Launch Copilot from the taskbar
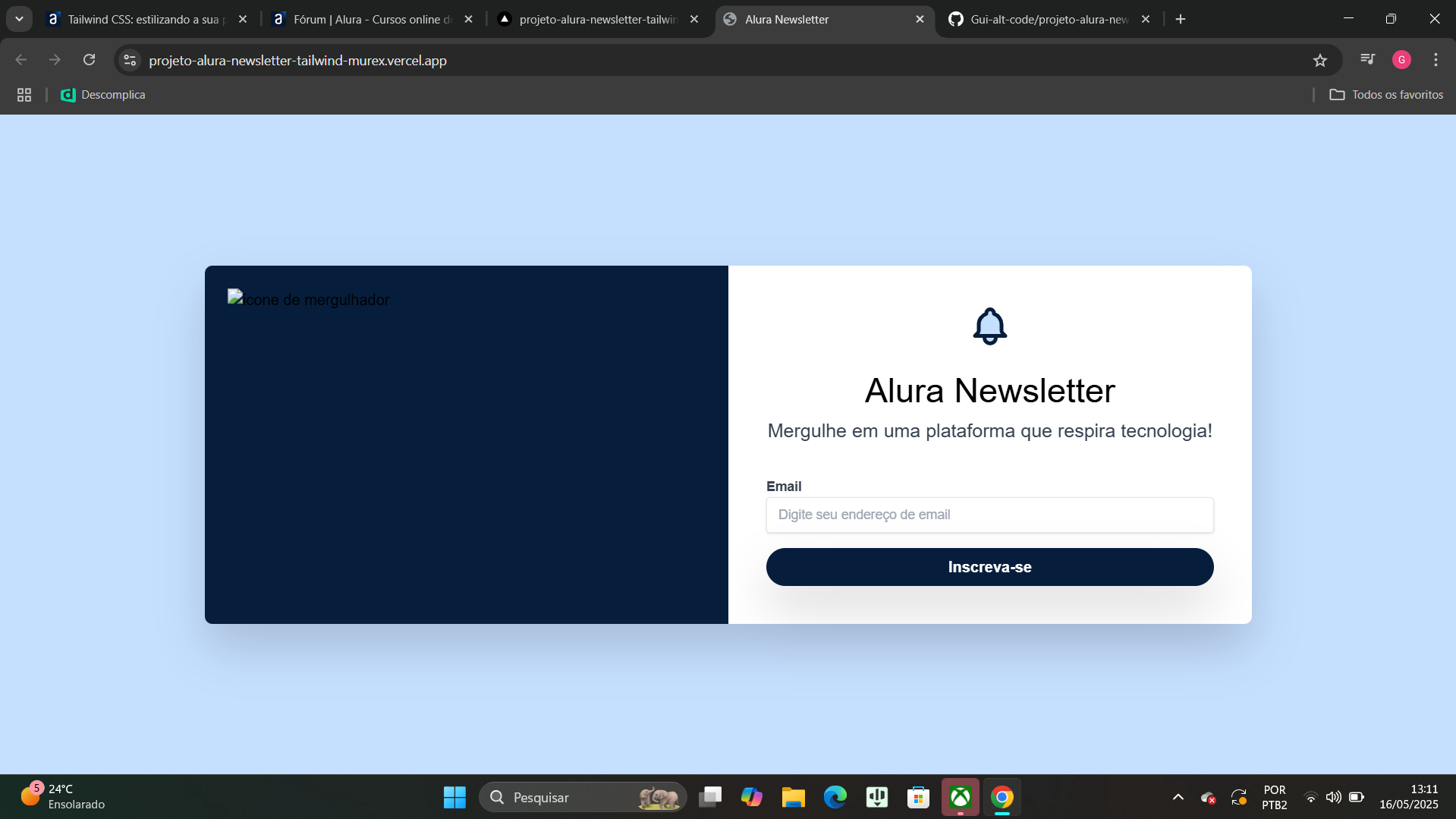Image resolution: width=1456 pixels, height=819 pixels. click(x=752, y=797)
